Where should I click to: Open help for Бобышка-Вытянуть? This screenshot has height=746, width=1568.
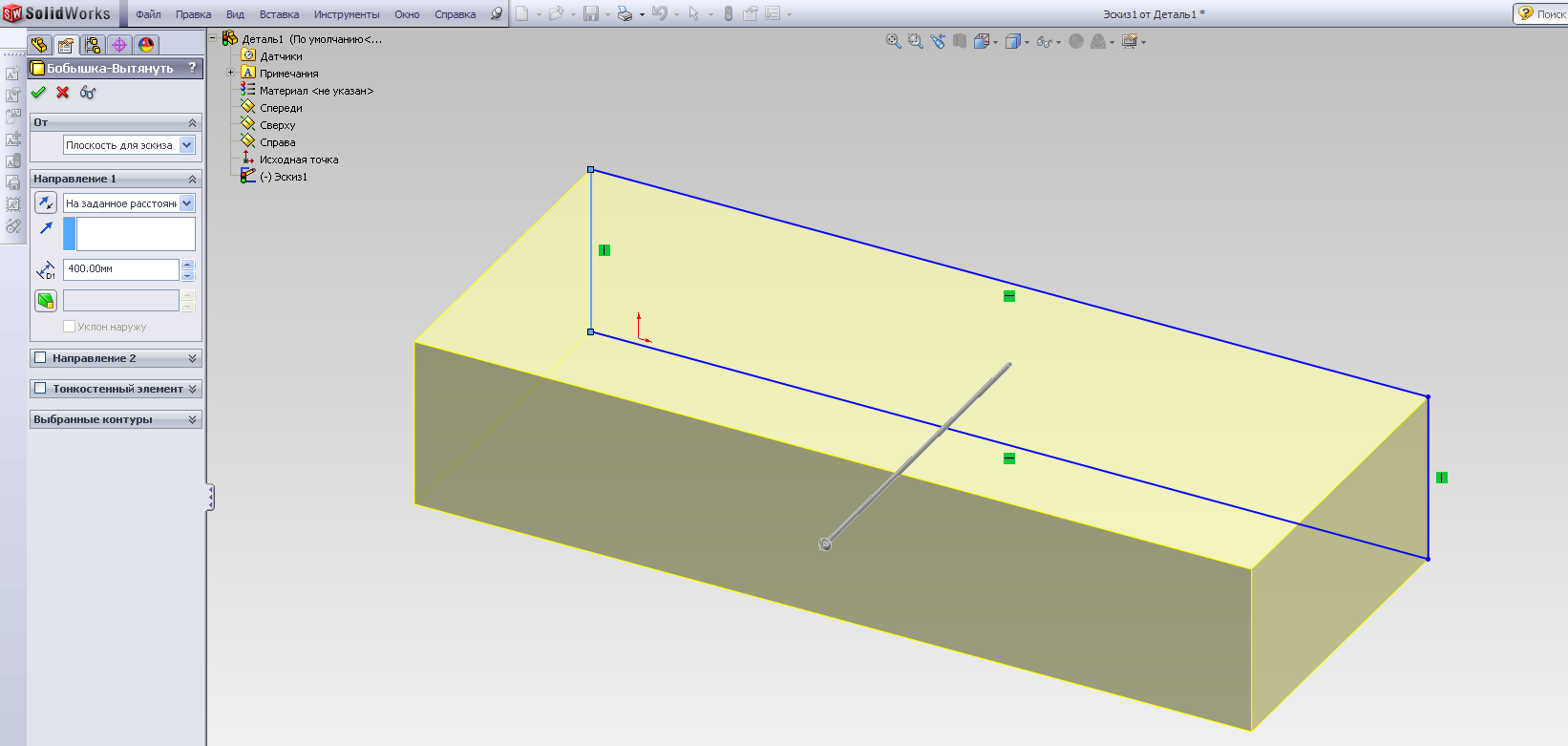coord(192,68)
